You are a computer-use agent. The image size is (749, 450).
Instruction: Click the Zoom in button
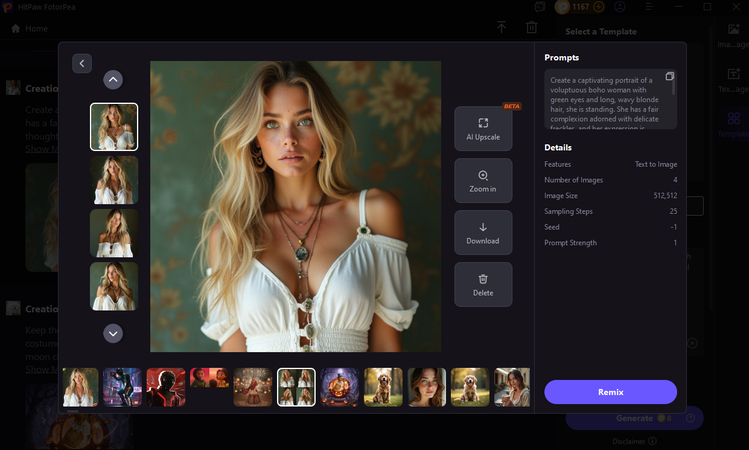(x=483, y=181)
